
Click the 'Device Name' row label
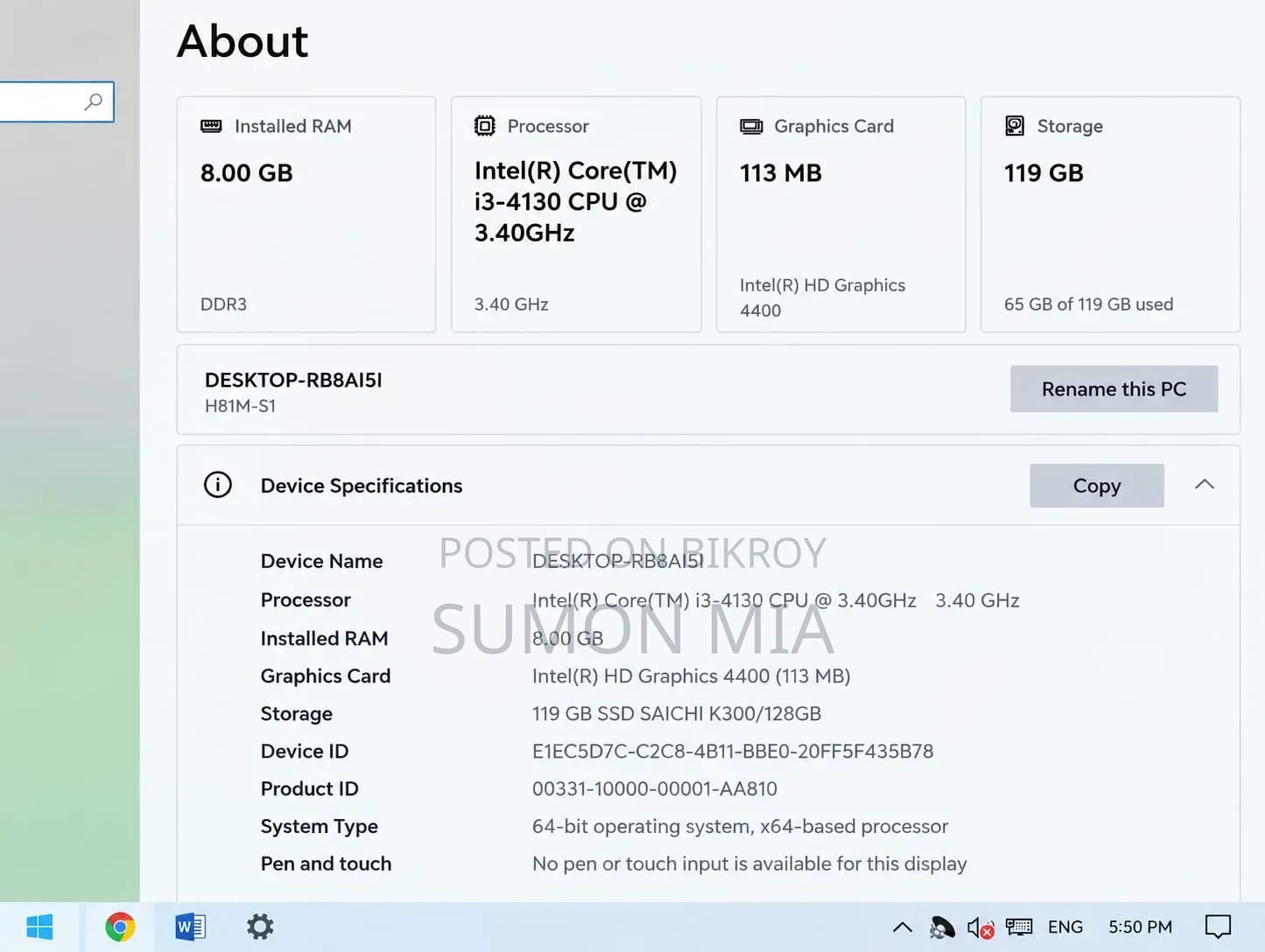(321, 562)
